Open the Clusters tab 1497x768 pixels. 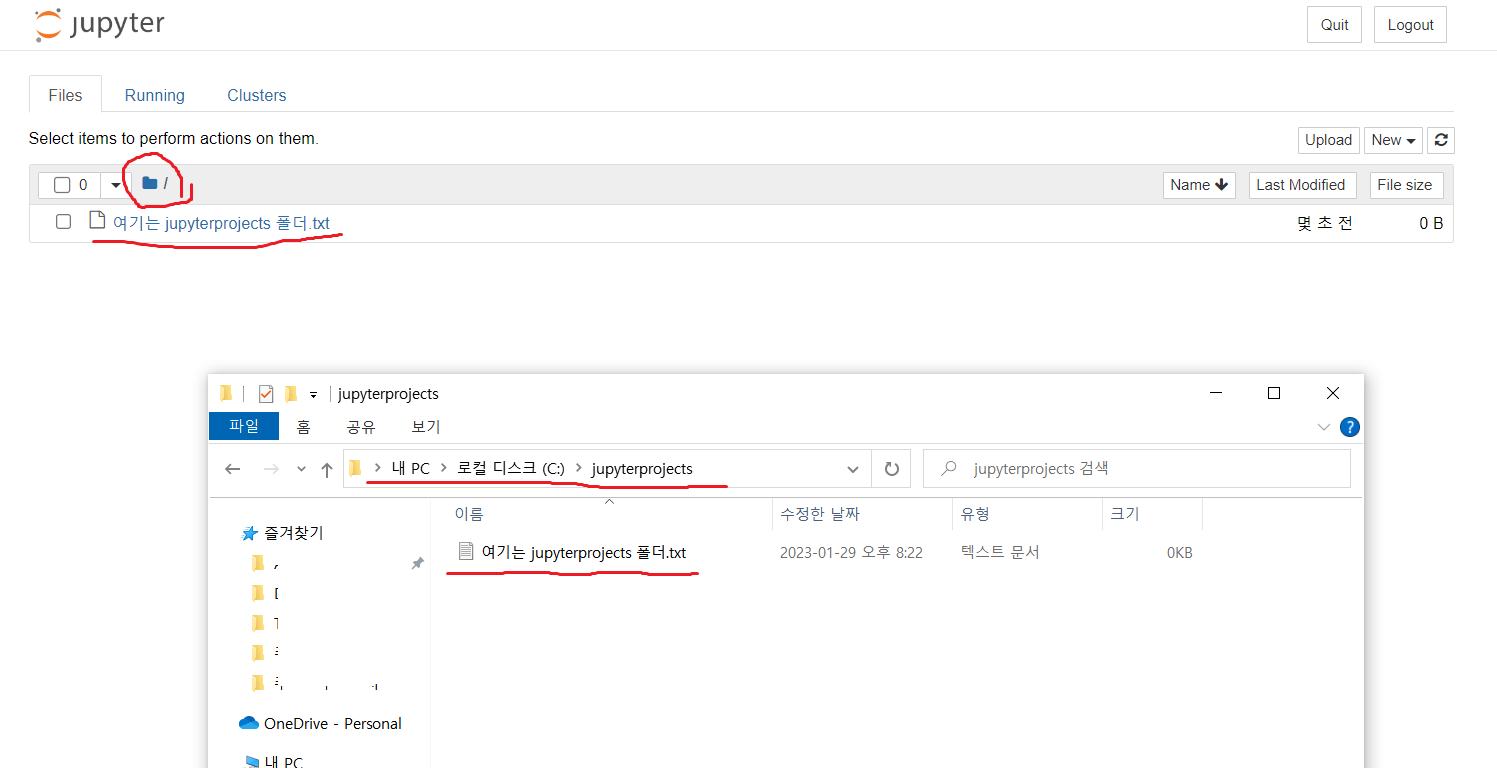[x=257, y=95]
